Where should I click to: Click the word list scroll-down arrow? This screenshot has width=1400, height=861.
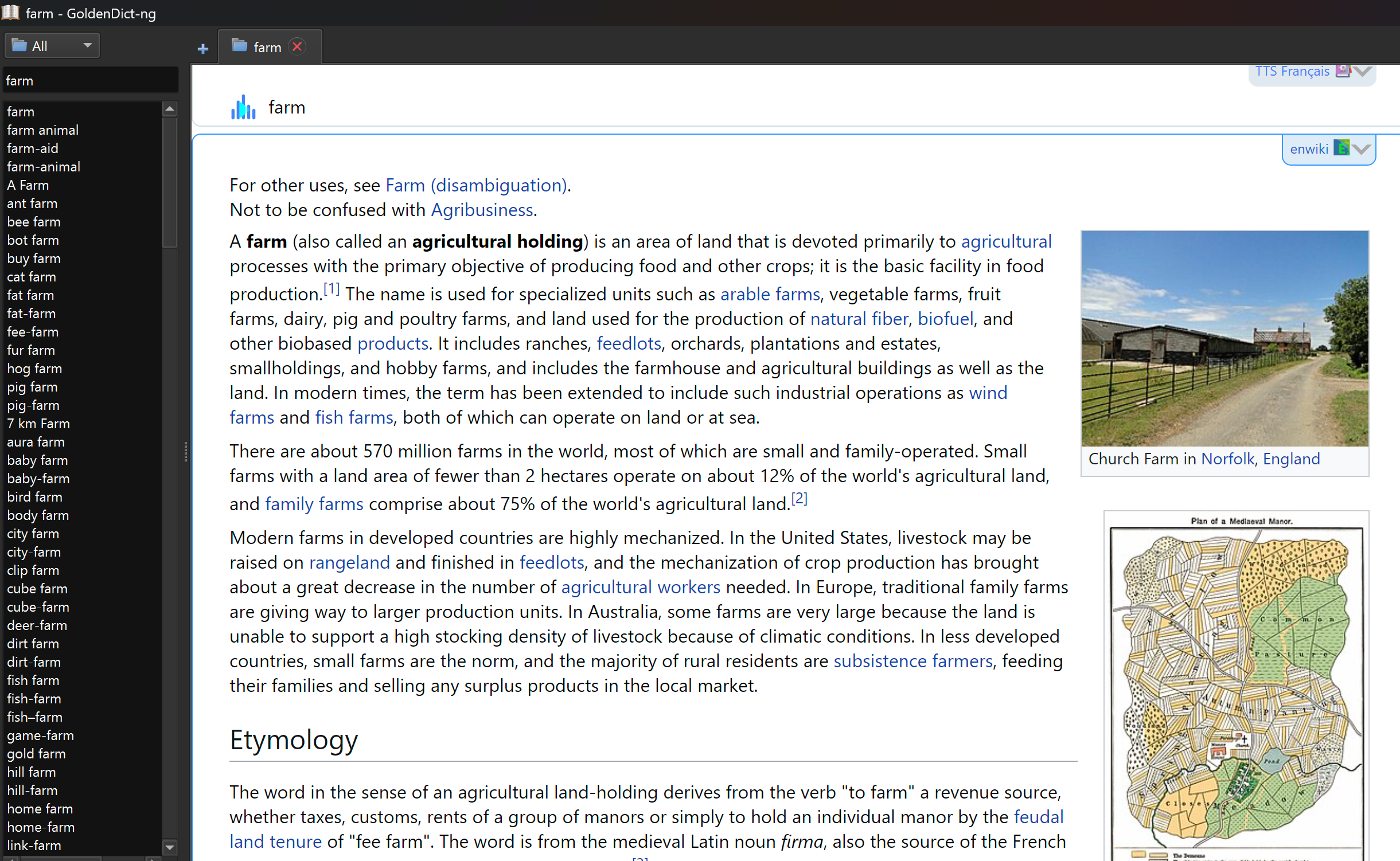pyautogui.click(x=169, y=847)
